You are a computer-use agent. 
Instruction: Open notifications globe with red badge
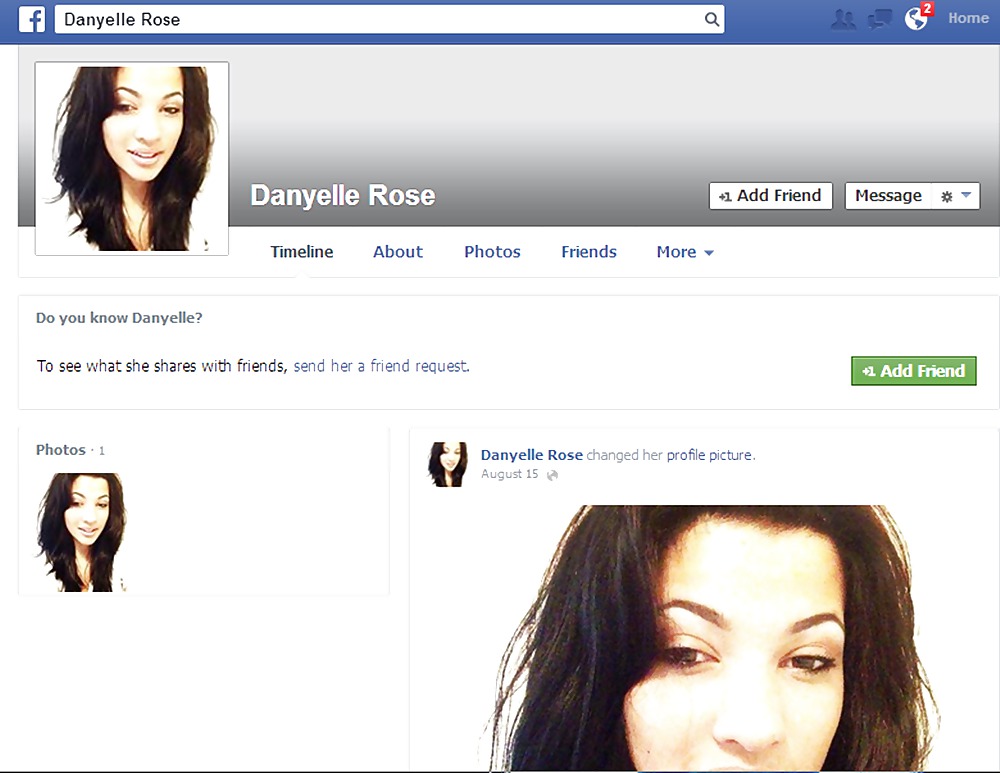(x=917, y=18)
